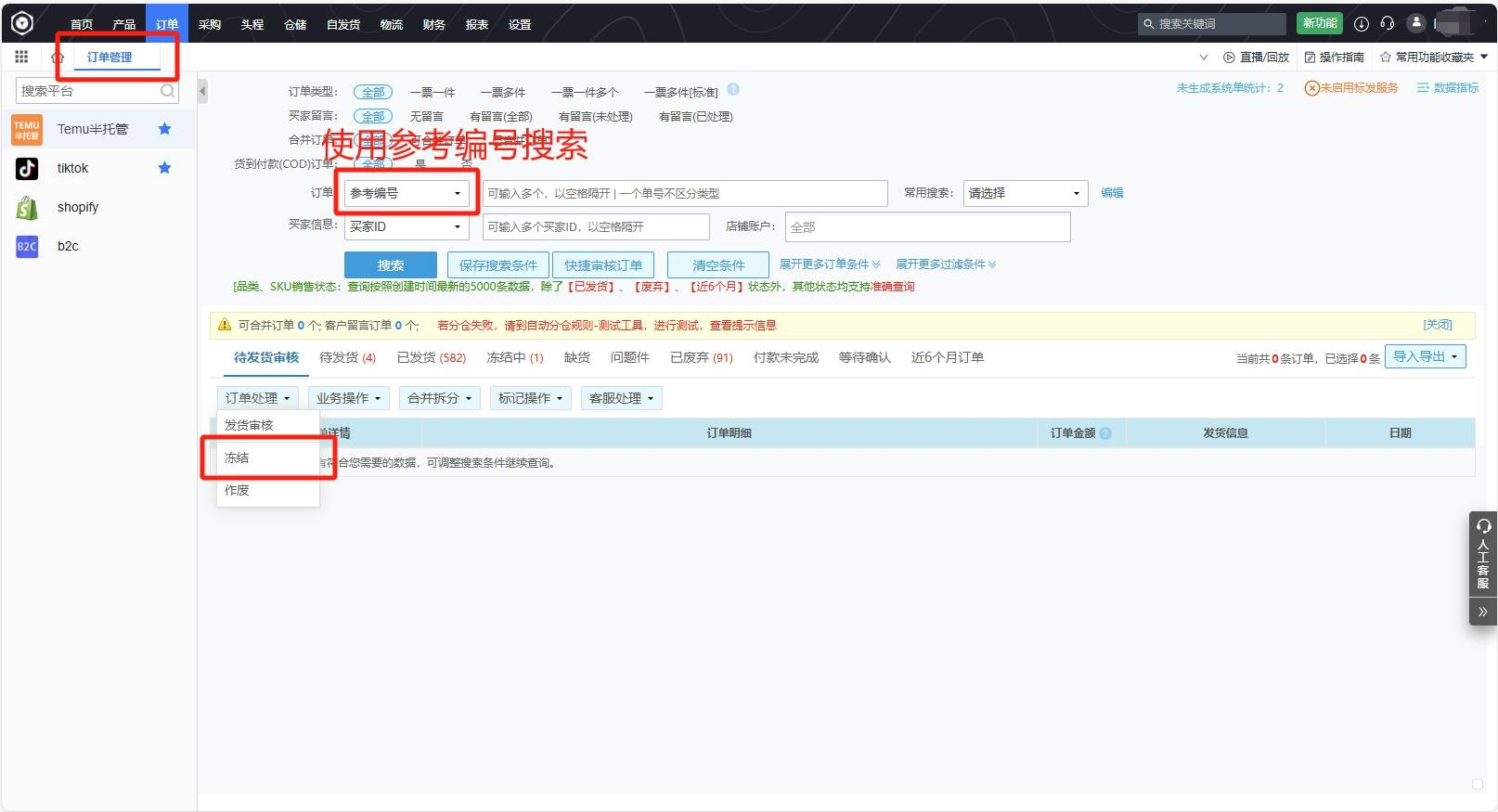The width and height of the screenshot is (1498, 812).
Task: Click the headset support icon in header
Action: (x=1388, y=24)
